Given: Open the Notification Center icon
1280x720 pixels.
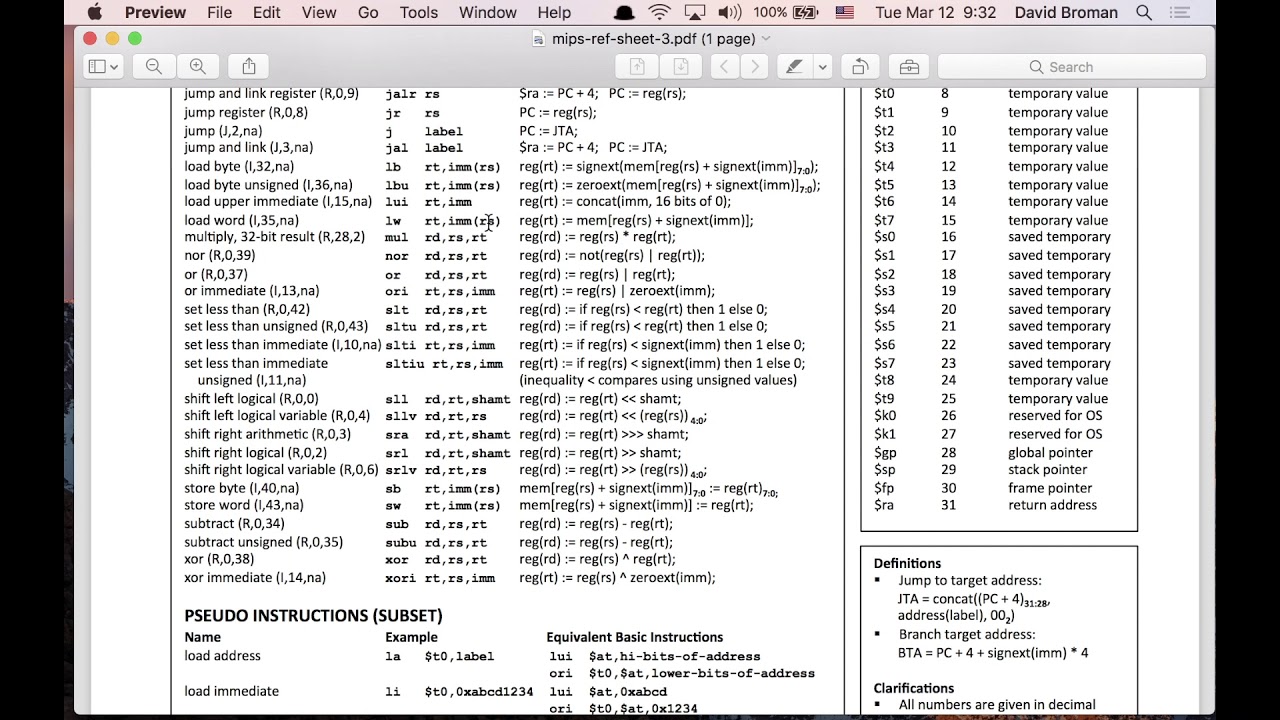Looking at the screenshot, I should coord(1180,13).
